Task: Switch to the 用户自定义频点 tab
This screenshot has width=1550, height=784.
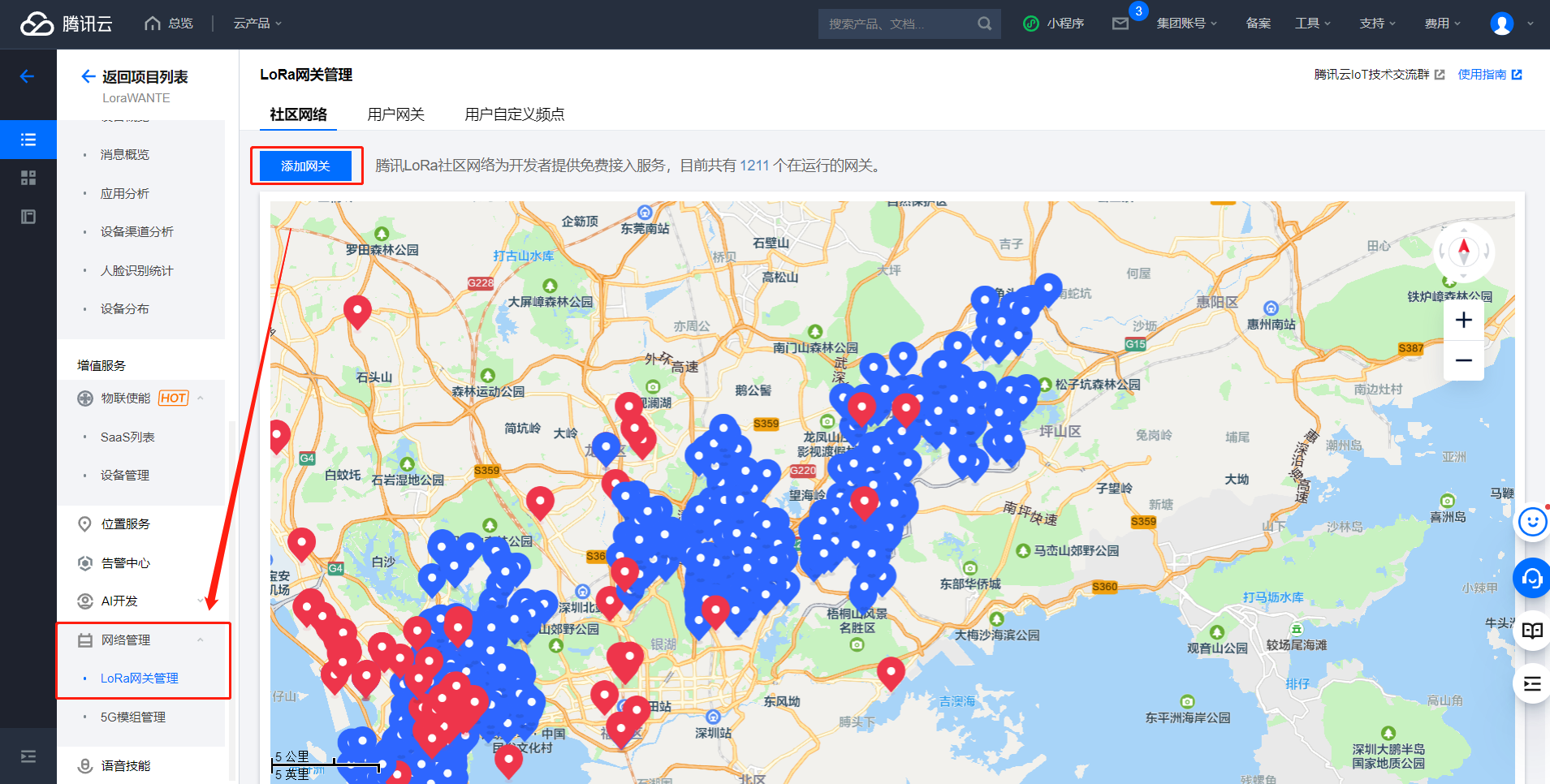Action: 515,114
